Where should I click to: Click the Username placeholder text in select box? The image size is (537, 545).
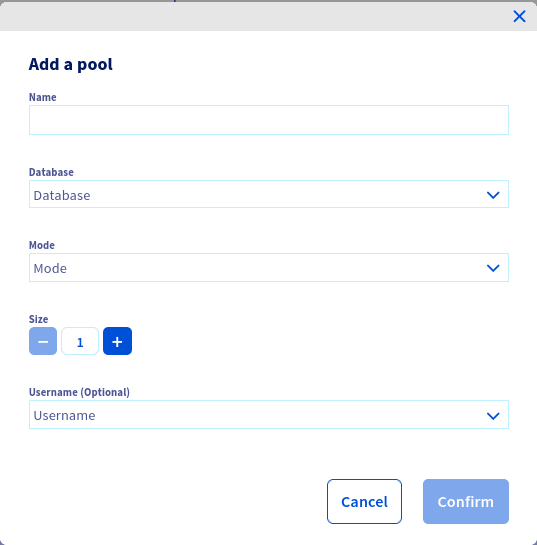pos(64,415)
